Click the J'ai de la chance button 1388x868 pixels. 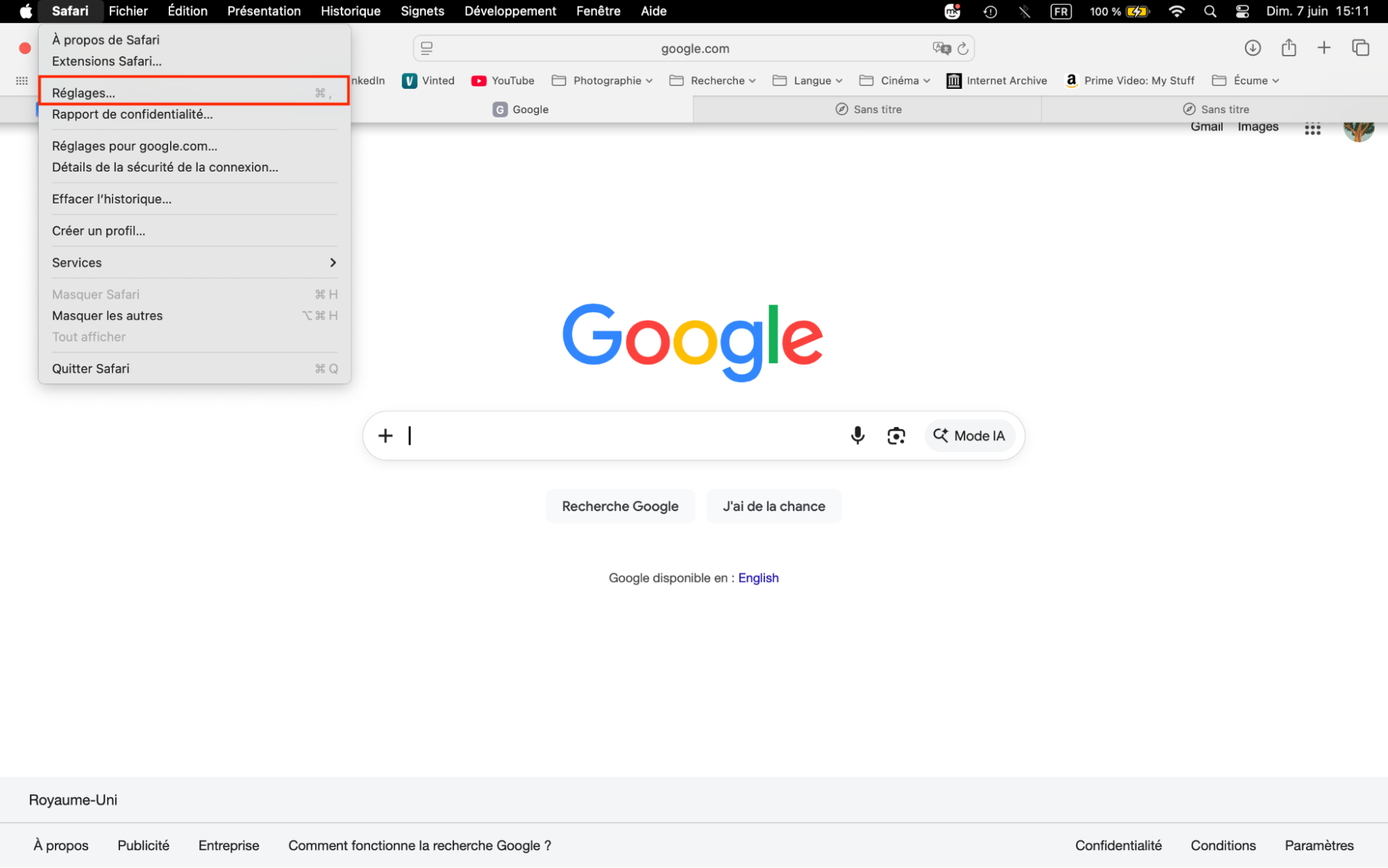tap(774, 506)
